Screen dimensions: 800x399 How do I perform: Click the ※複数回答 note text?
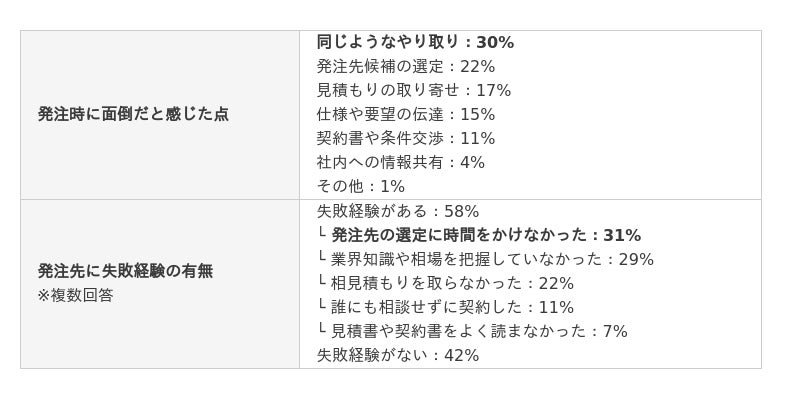point(75,295)
